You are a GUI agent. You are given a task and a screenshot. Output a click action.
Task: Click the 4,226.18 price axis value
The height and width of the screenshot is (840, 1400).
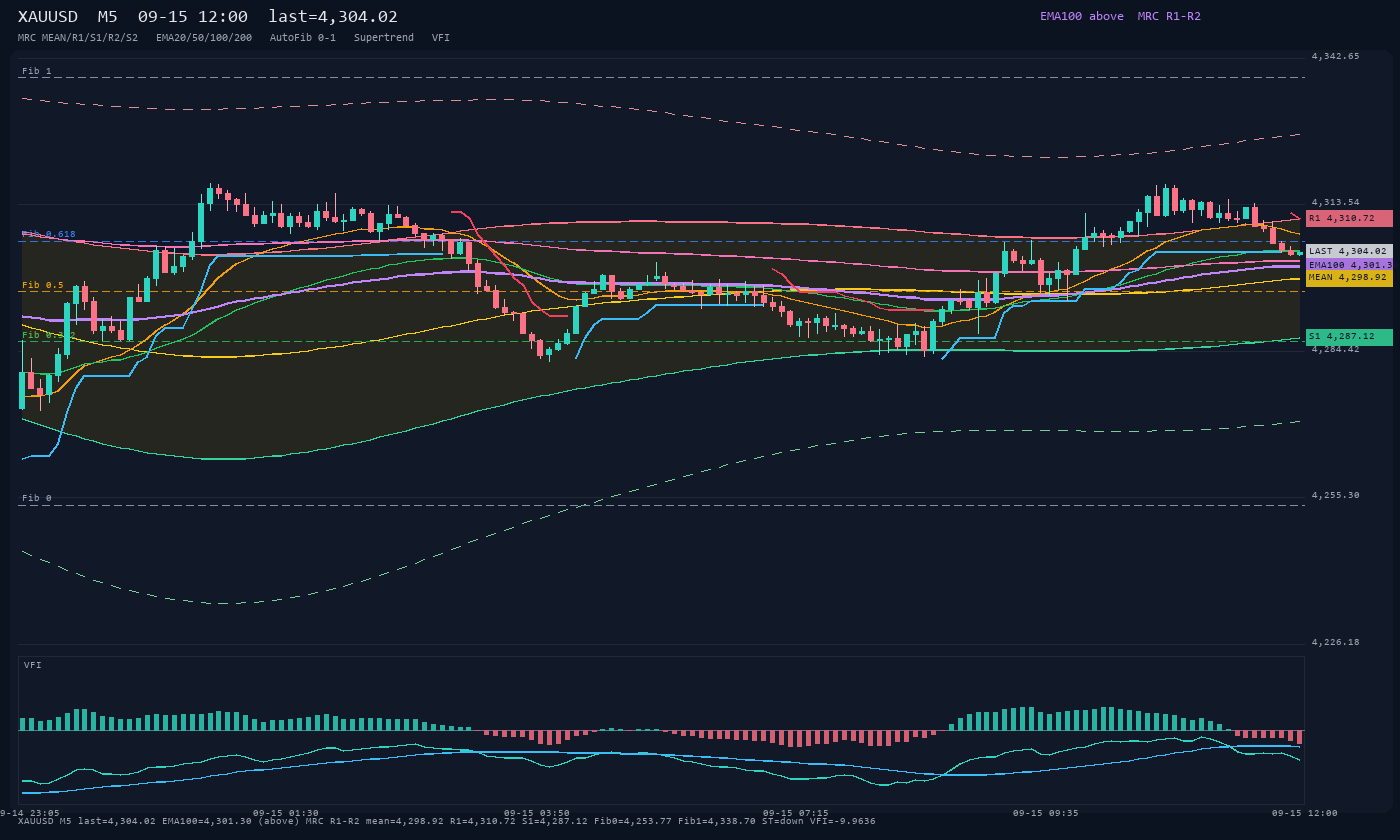pos(1336,642)
